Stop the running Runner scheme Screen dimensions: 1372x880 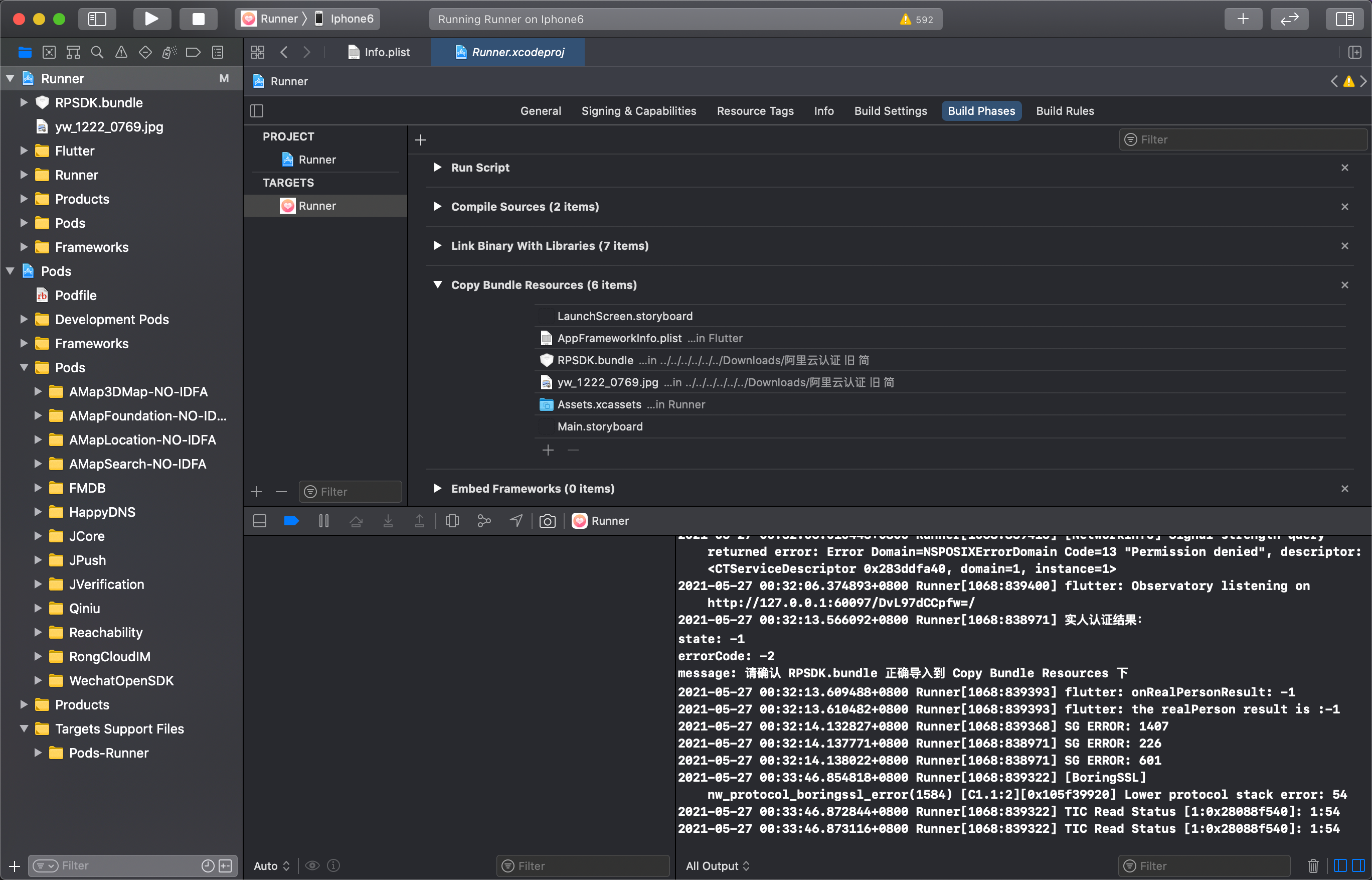click(x=198, y=19)
